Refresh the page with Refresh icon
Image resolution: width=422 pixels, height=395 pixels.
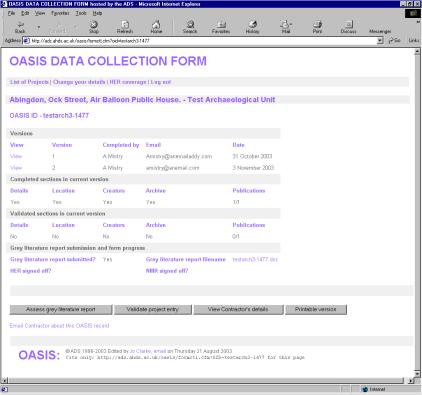(x=125, y=27)
